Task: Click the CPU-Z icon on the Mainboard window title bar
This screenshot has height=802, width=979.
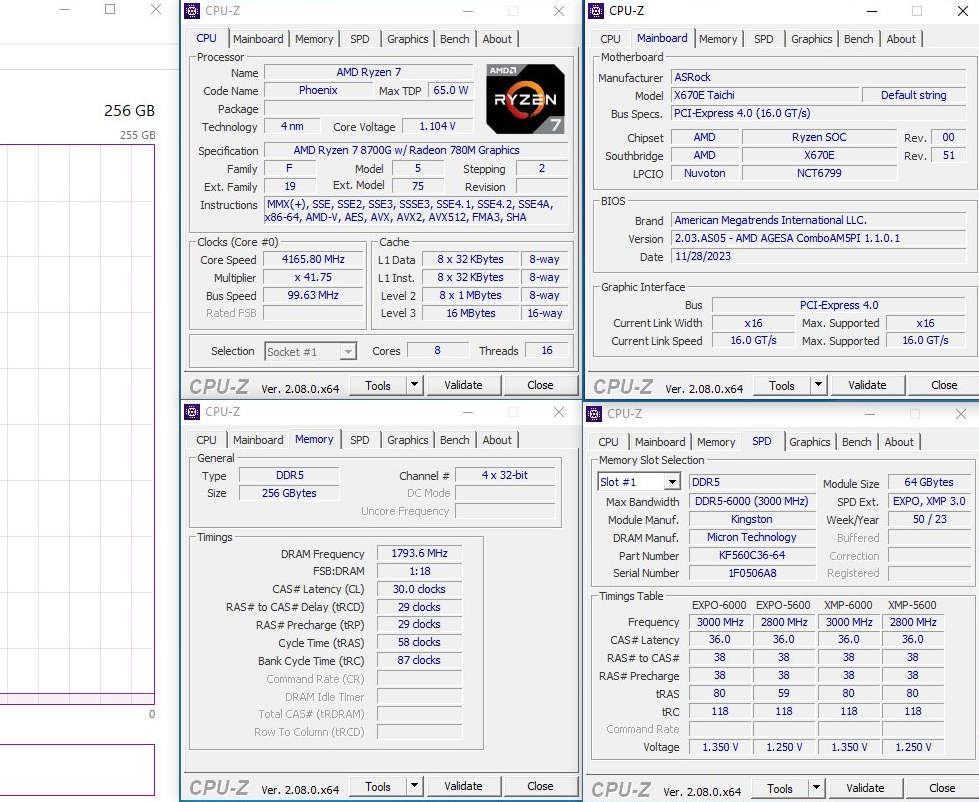Action: (598, 11)
